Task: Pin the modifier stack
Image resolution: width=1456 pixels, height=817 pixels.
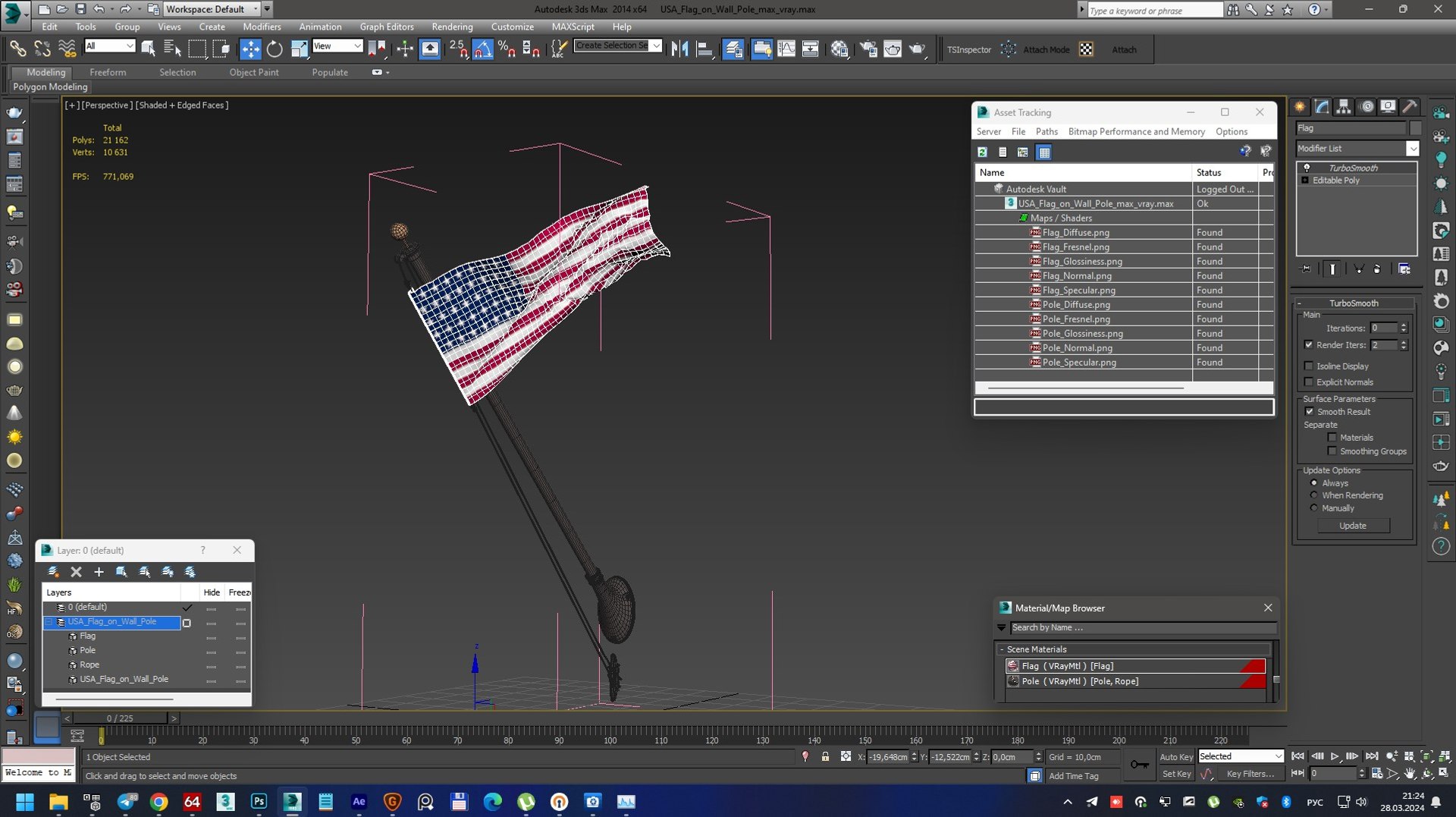Action: tap(1305, 269)
